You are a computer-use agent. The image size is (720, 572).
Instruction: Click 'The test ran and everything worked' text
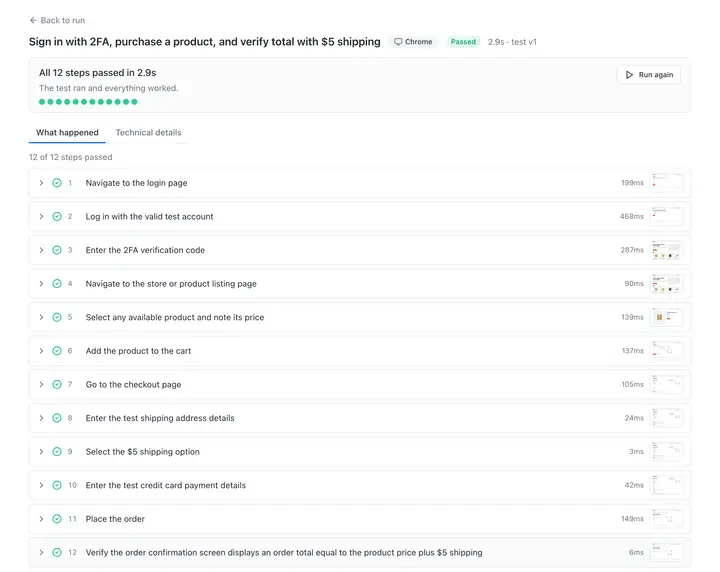(x=109, y=88)
